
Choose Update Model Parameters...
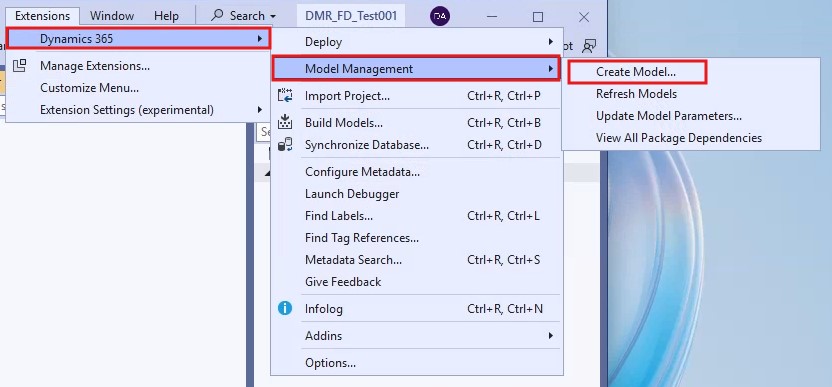coord(669,116)
